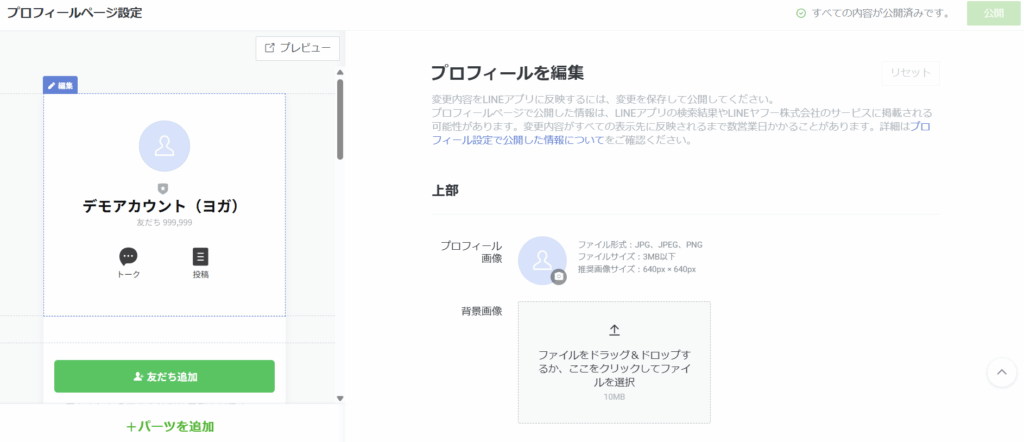This screenshot has height=442, width=1024.
Task: Click the preview pane scrollbar thumb
Action: [x=340, y=118]
